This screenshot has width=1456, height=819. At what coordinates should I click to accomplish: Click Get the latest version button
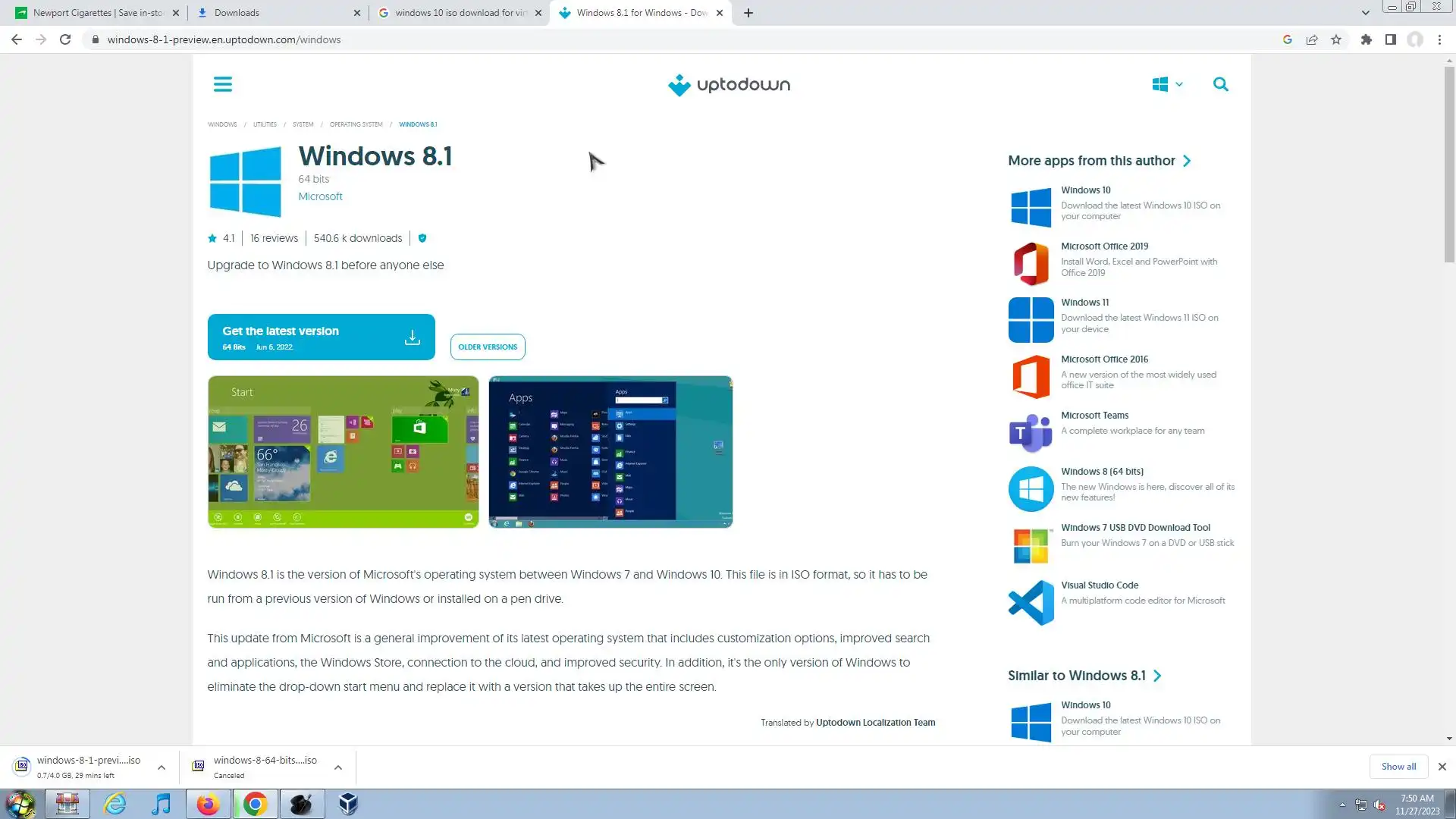[x=321, y=337]
